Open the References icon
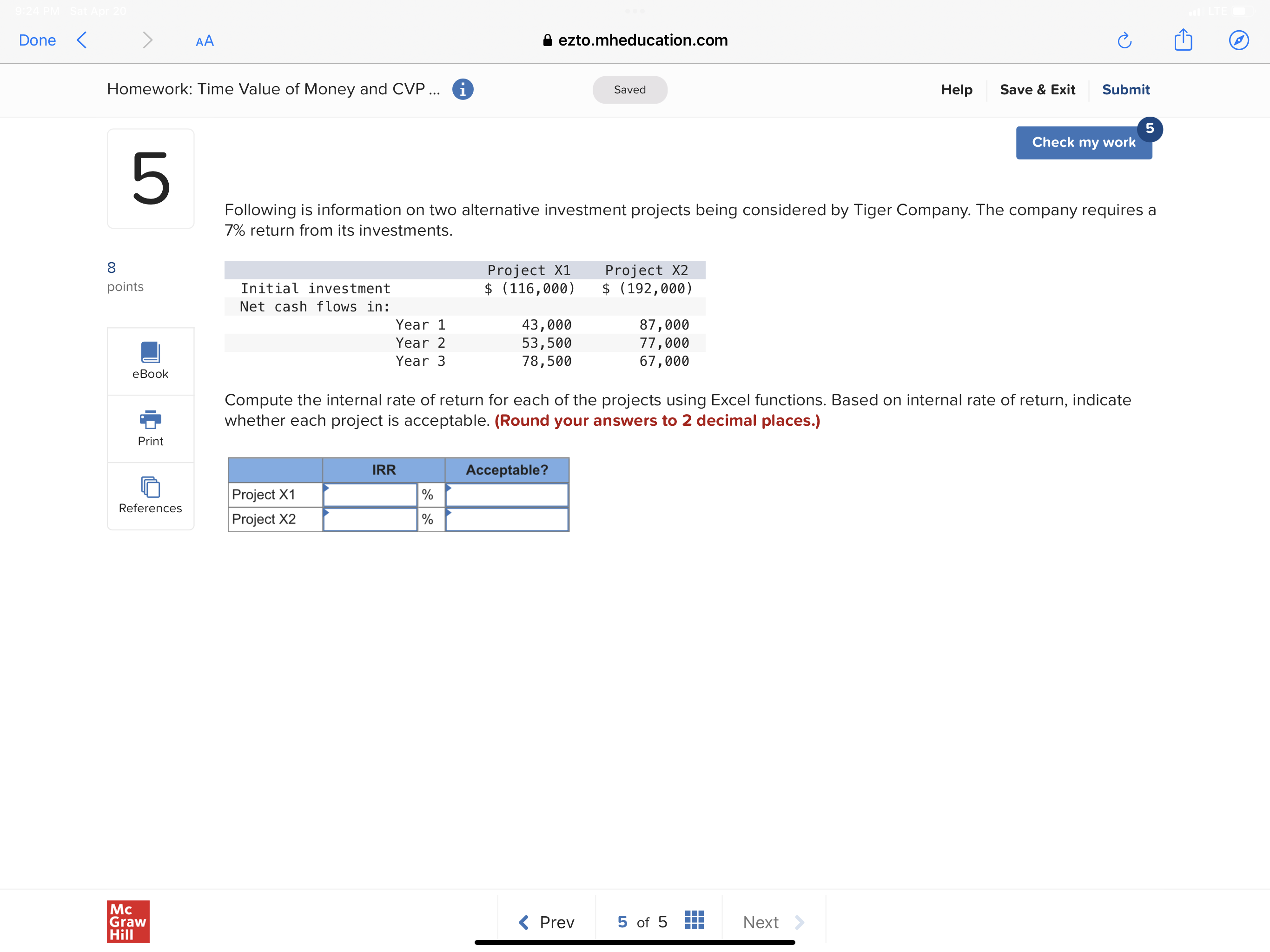1270x952 pixels. pyautogui.click(x=150, y=487)
